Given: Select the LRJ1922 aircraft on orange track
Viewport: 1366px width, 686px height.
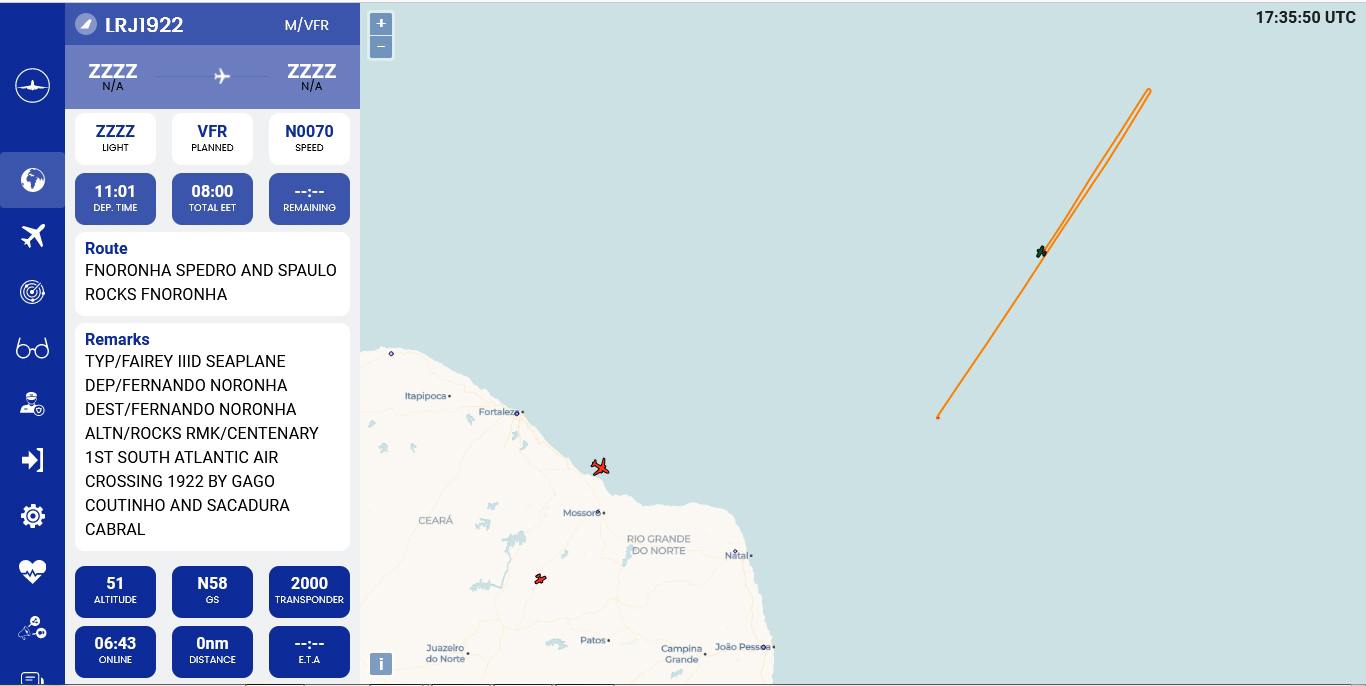Looking at the screenshot, I should (x=1041, y=252).
